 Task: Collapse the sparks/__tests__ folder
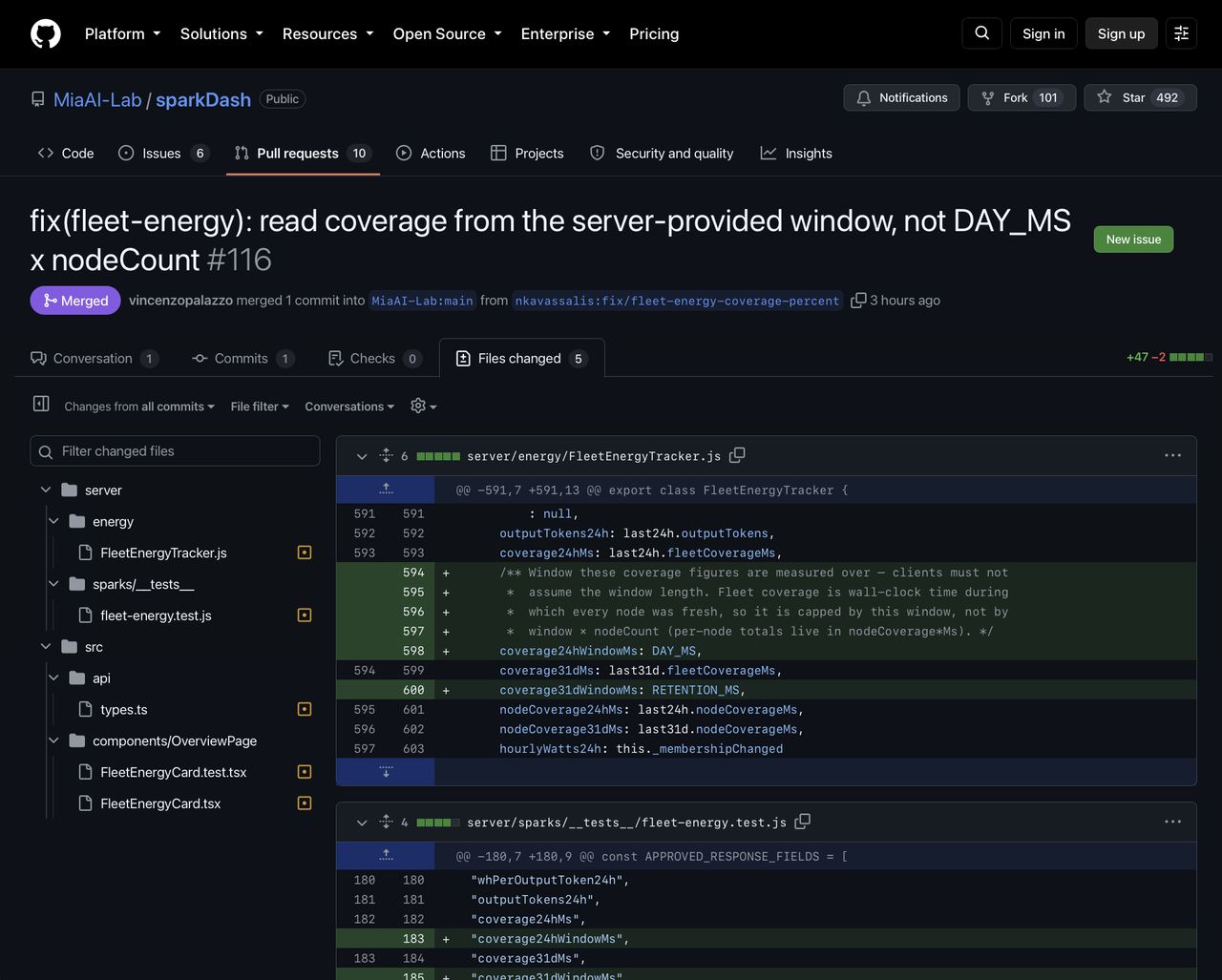click(53, 584)
